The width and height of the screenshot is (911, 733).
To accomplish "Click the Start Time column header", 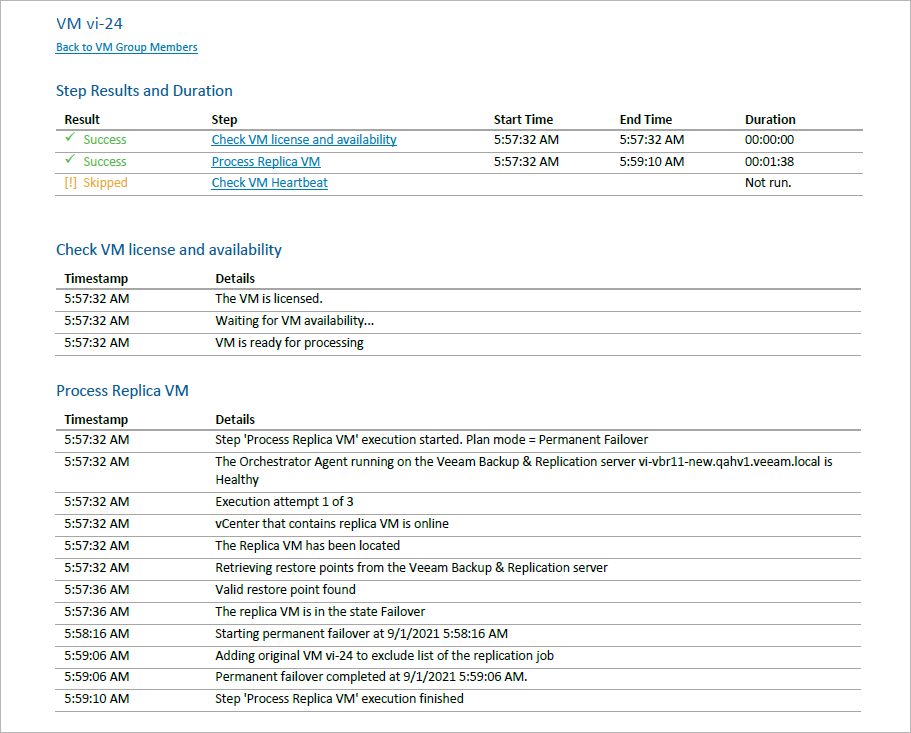I will 523,120.
